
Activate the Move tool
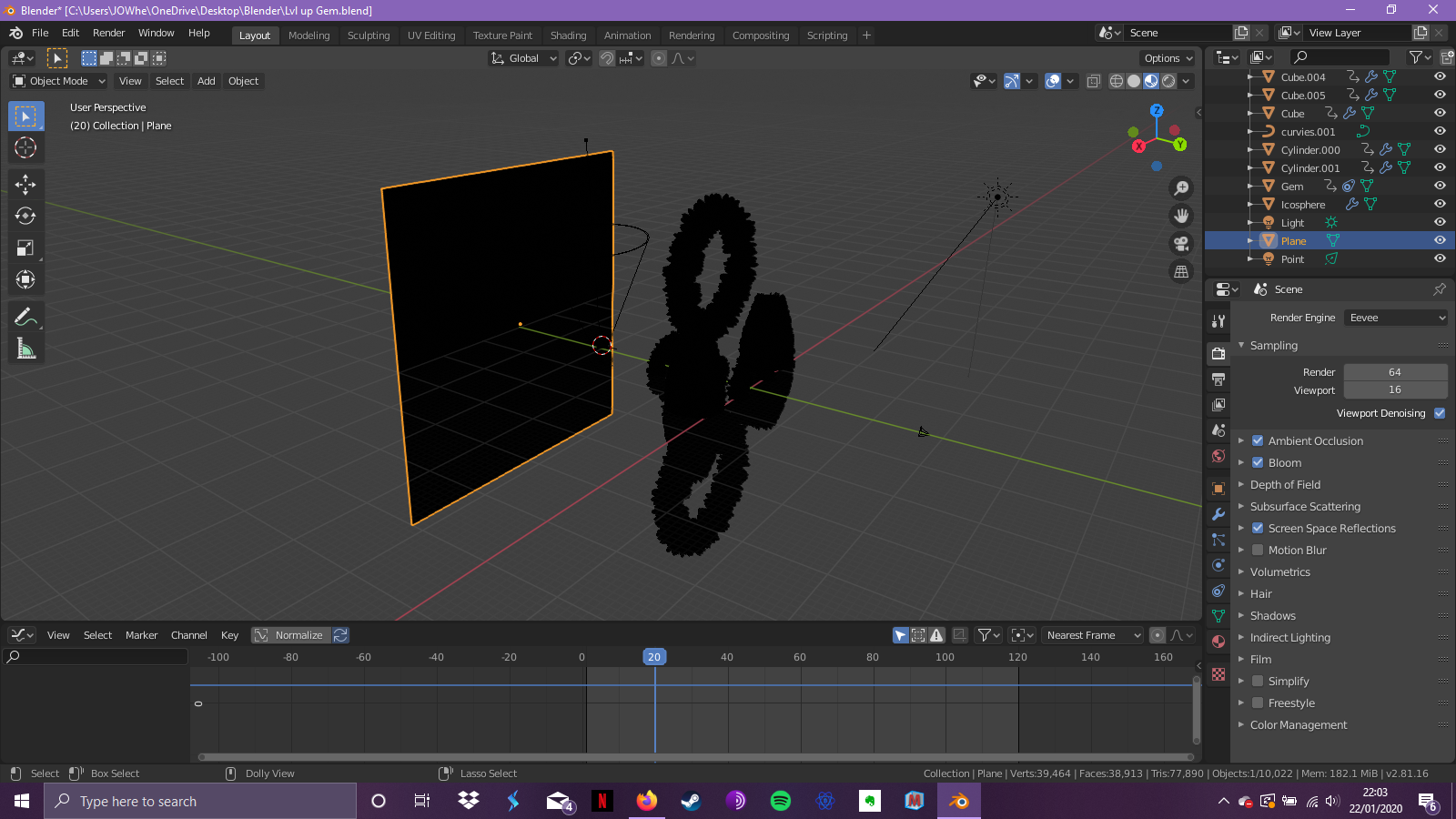[25, 185]
